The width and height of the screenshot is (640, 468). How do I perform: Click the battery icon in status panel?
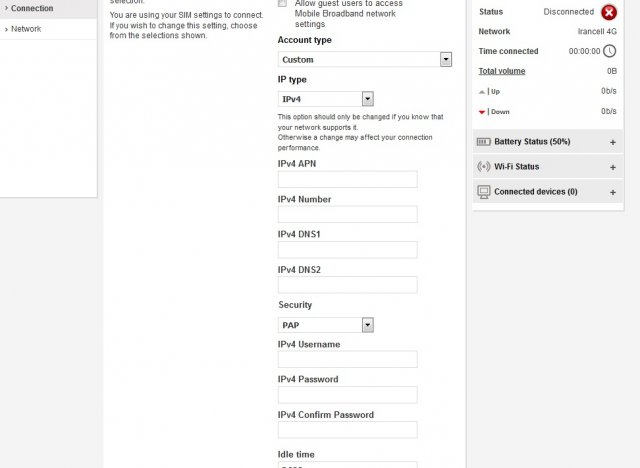tap(484, 142)
